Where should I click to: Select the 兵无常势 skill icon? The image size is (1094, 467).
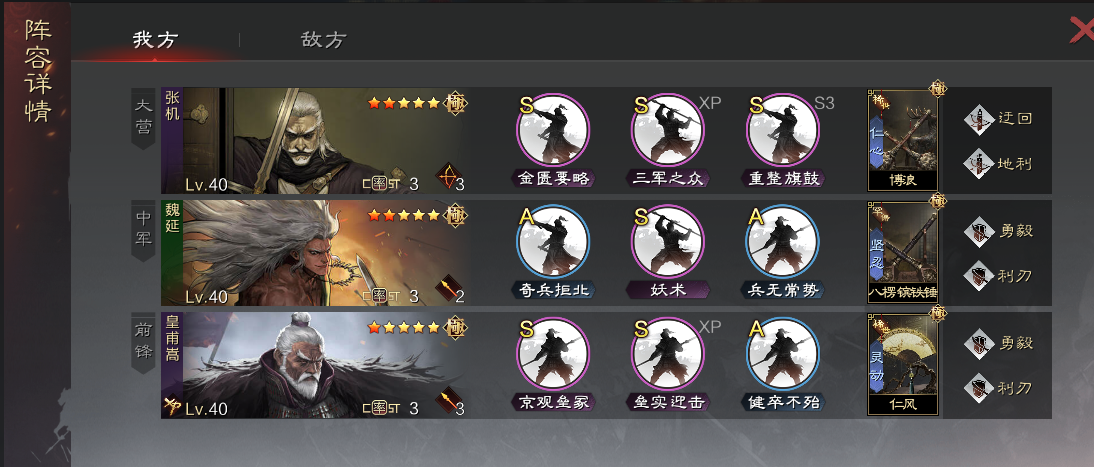[783, 242]
